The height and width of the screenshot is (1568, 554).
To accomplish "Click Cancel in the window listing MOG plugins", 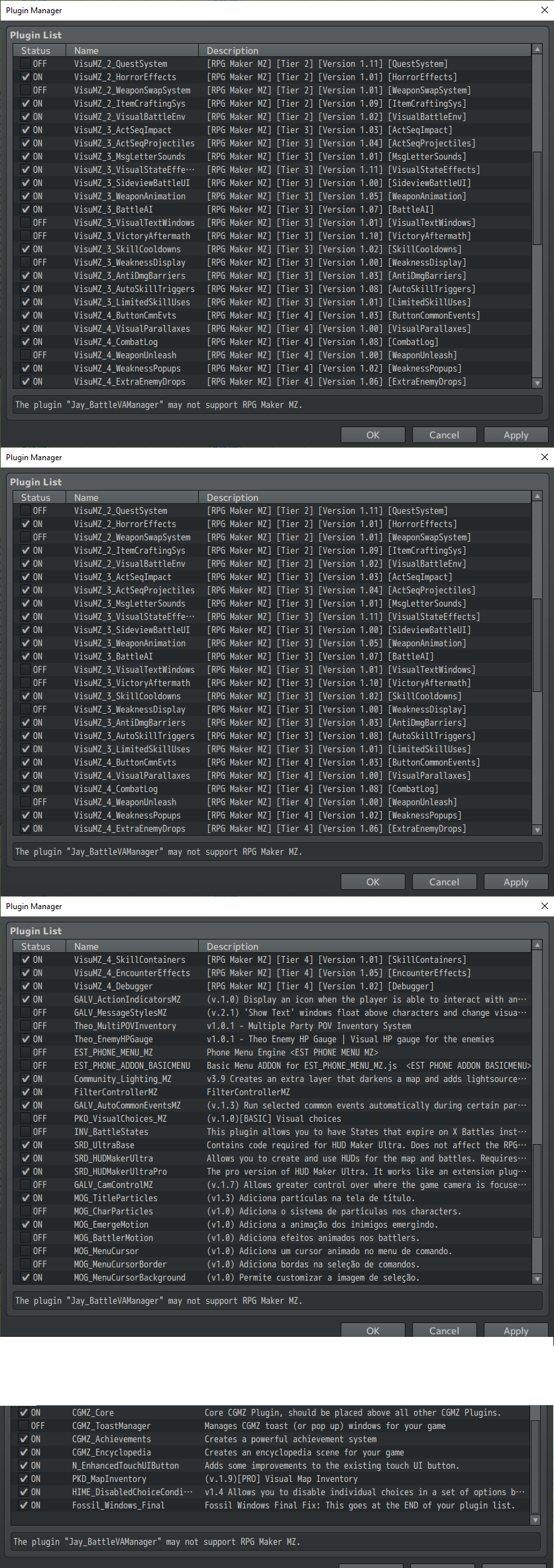I will coord(444,1330).
